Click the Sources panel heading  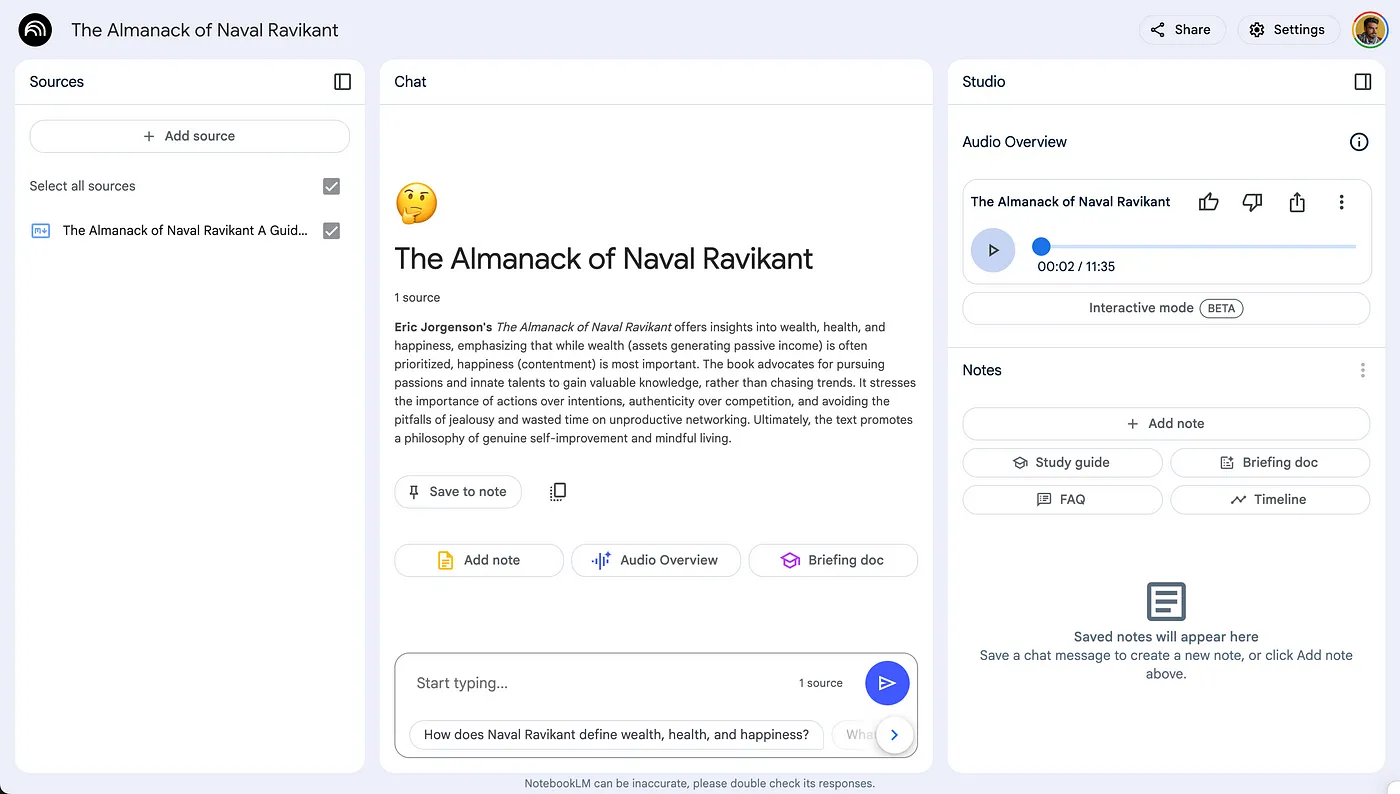57,82
